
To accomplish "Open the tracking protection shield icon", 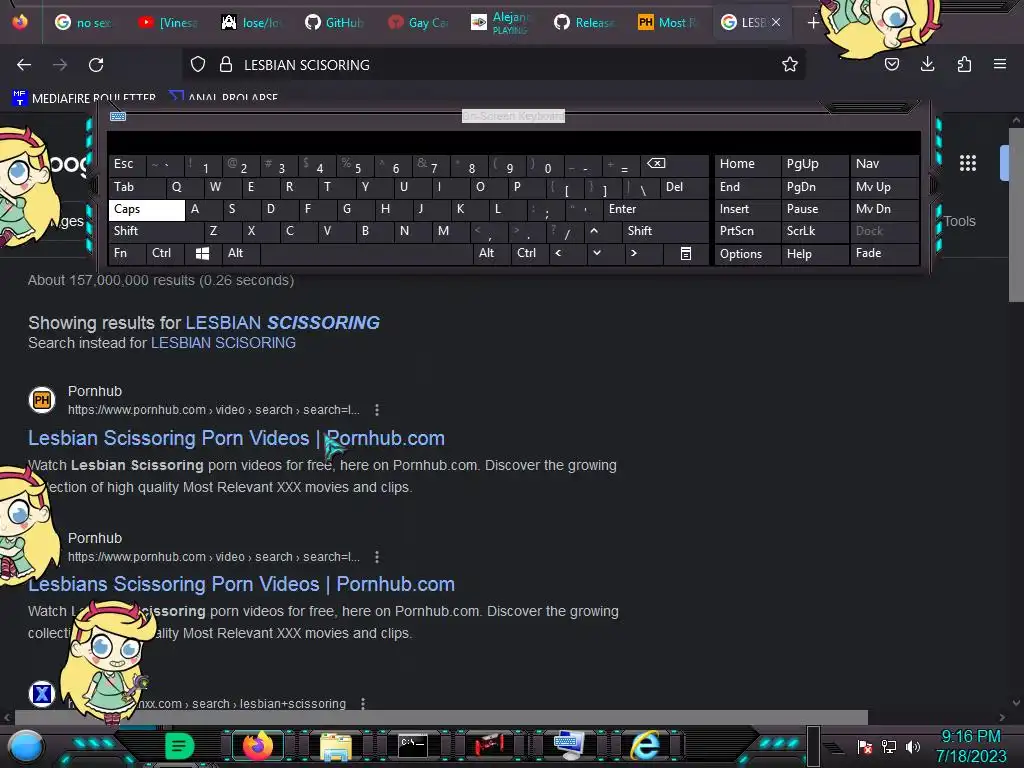I will (198, 64).
